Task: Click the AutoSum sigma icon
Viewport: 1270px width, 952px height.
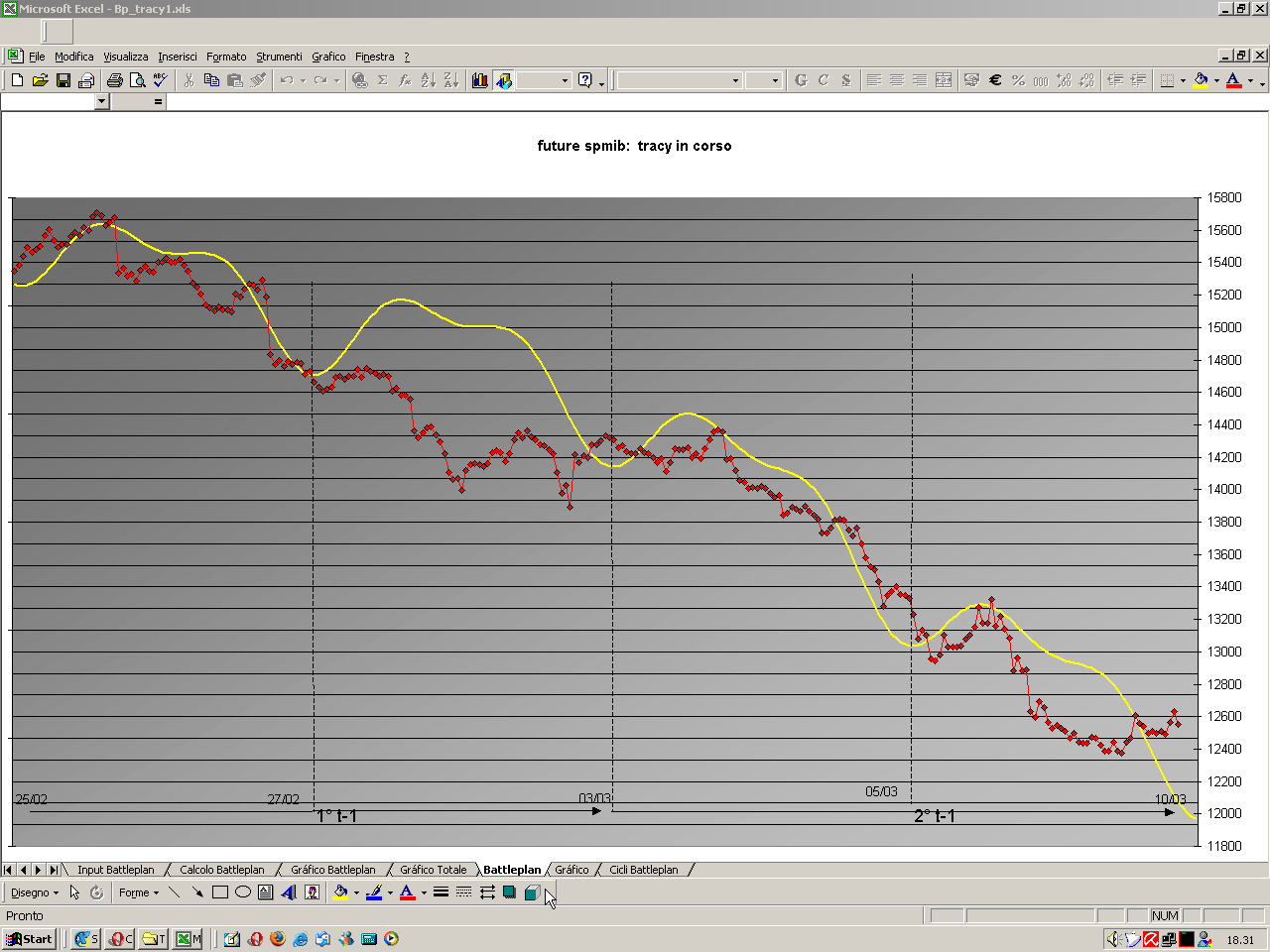Action: pyautogui.click(x=382, y=80)
